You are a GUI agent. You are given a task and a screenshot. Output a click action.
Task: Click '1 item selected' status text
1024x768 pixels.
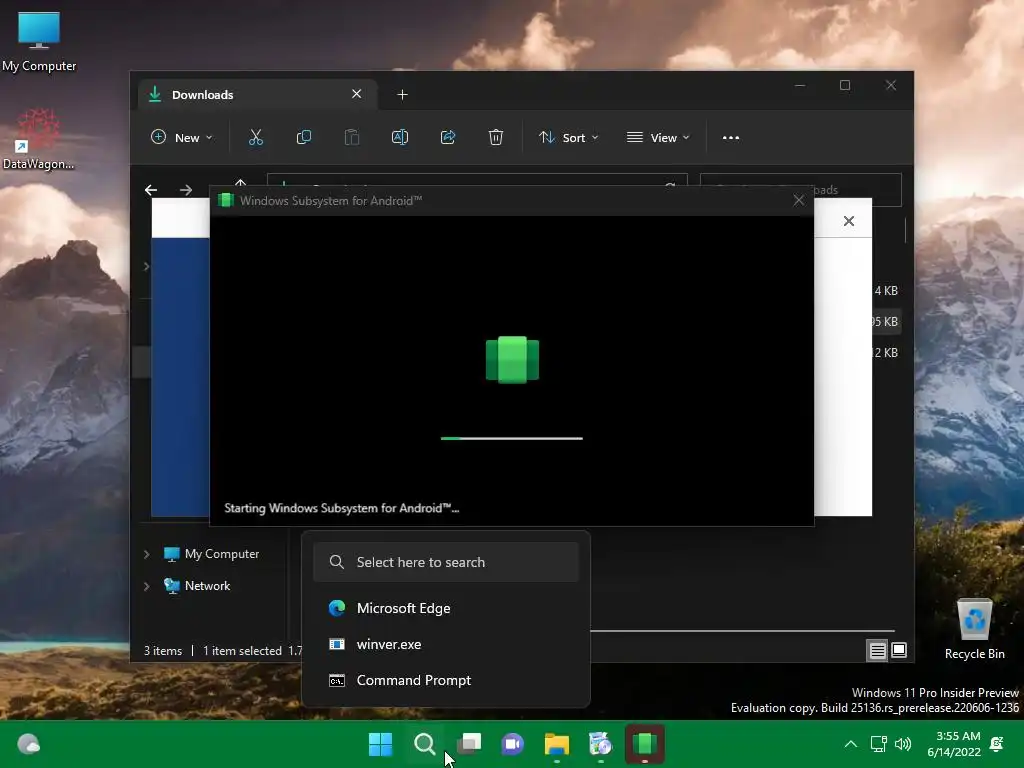tap(242, 650)
